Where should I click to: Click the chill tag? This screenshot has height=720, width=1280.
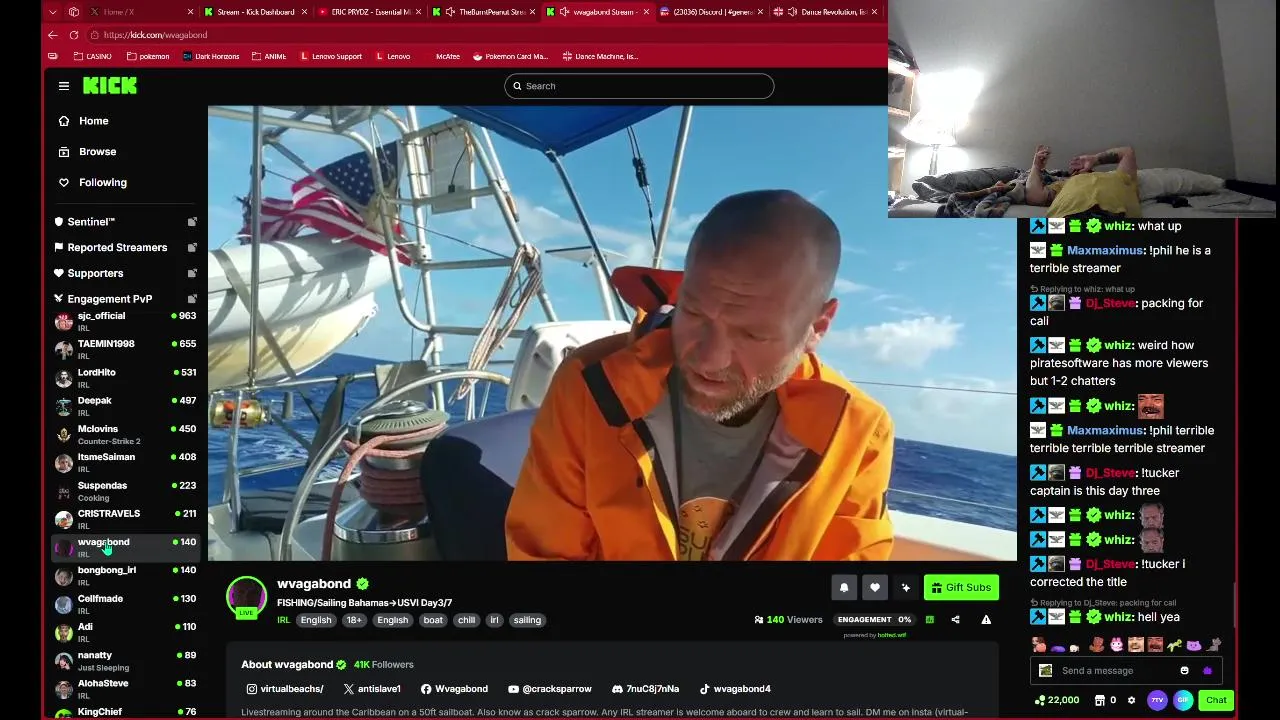click(x=467, y=620)
